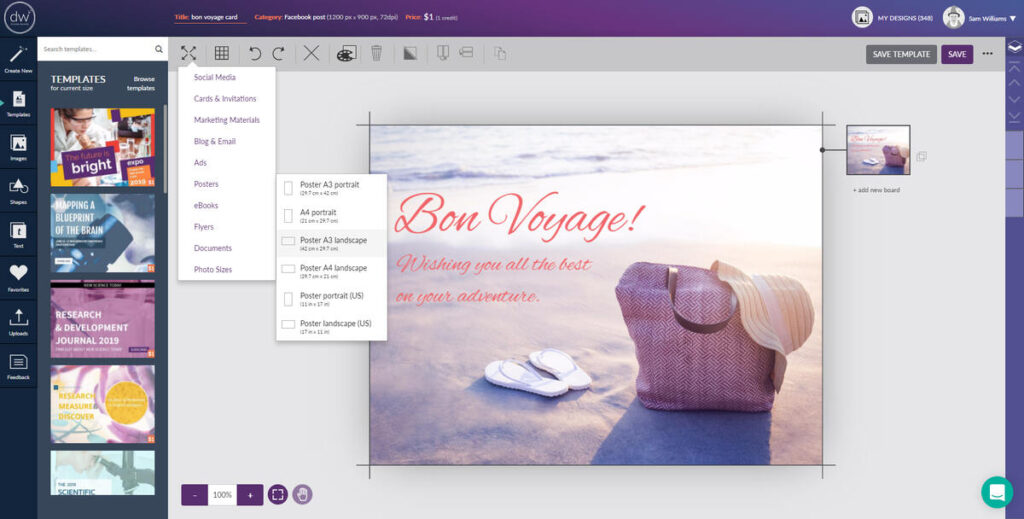Open the Shapes panel in sidebar
The width and height of the screenshot is (1024, 519).
point(18,191)
